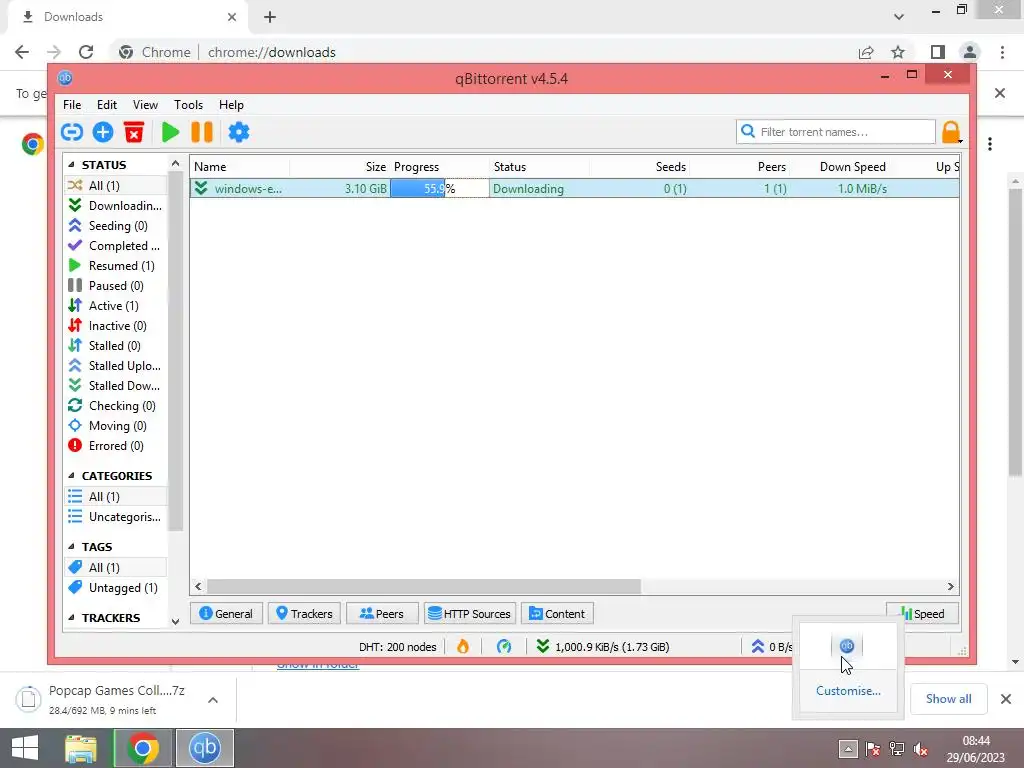The width and height of the screenshot is (1024, 768).
Task: Click the Add Torrent File plus icon
Action: [103, 132]
